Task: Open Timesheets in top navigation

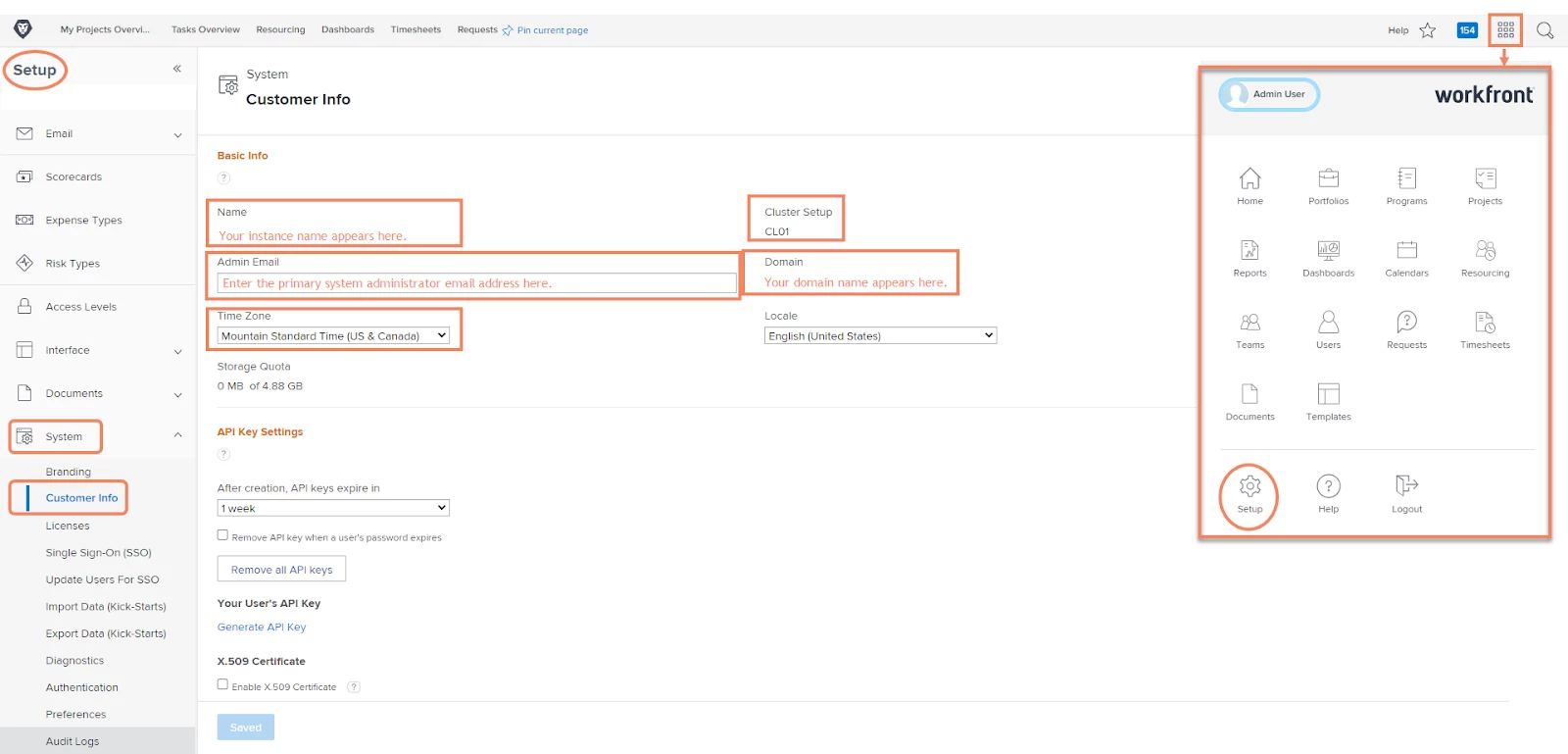Action: [x=416, y=29]
